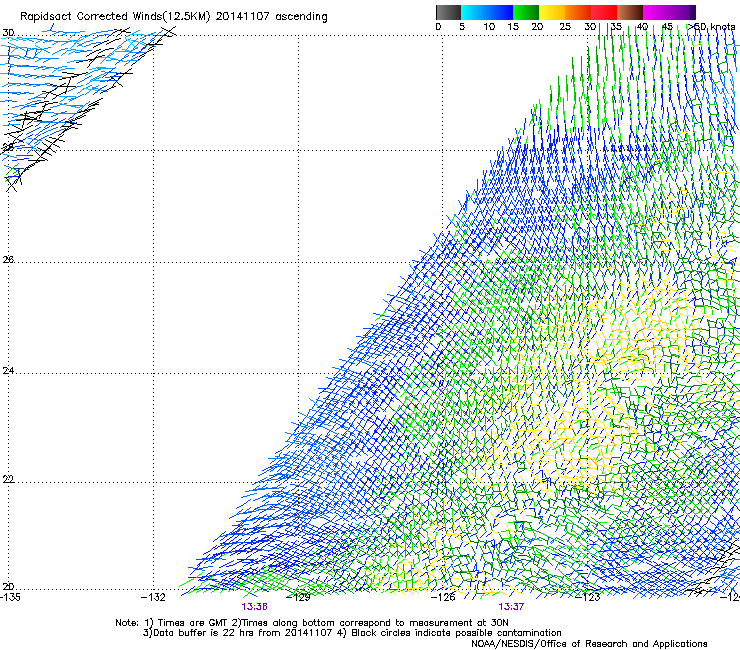Click latitude label 20 on left axis

8,587
